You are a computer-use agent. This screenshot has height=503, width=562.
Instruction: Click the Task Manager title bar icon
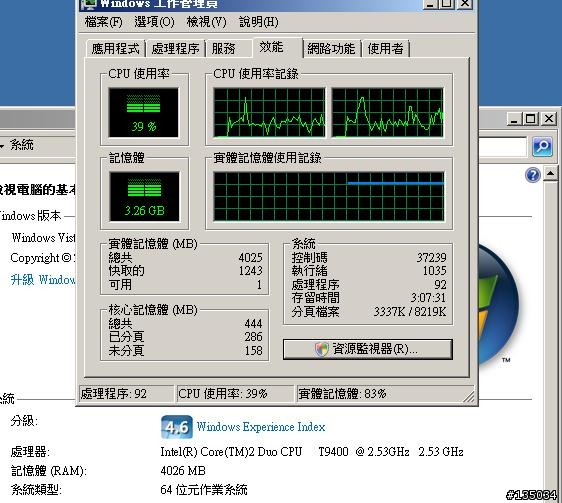89,4
